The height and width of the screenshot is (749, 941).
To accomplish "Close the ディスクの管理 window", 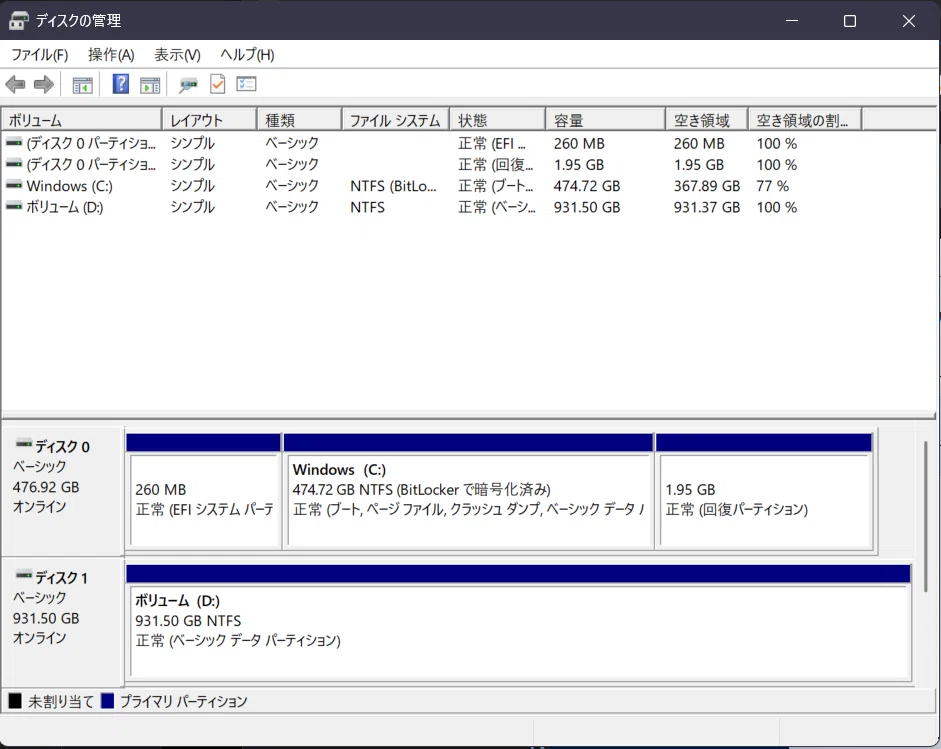I will (x=909, y=20).
